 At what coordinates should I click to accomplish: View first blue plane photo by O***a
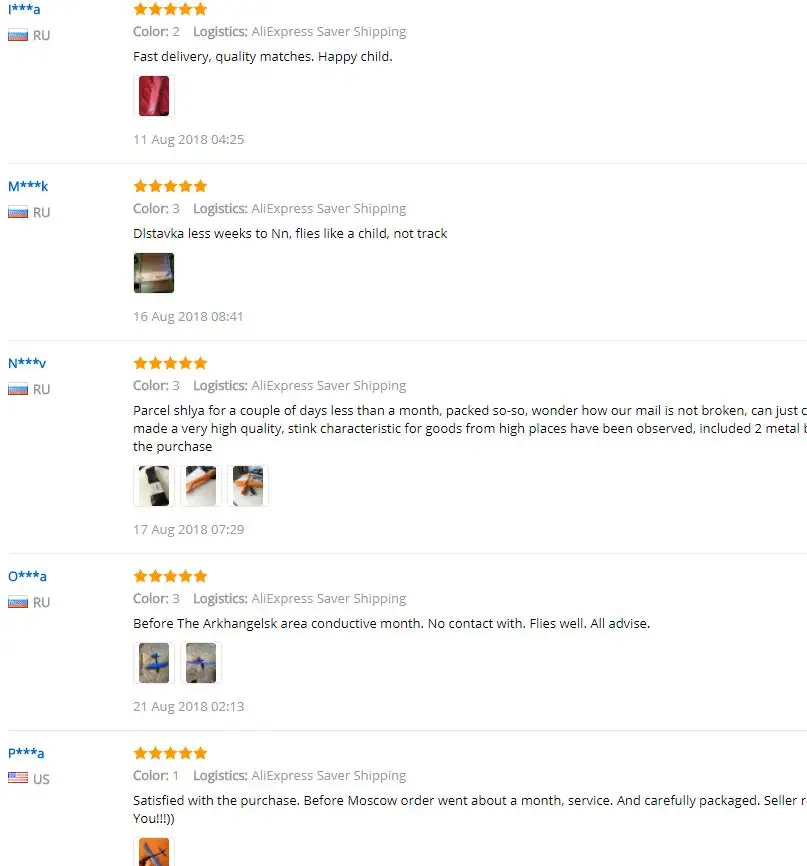pos(154,663)
